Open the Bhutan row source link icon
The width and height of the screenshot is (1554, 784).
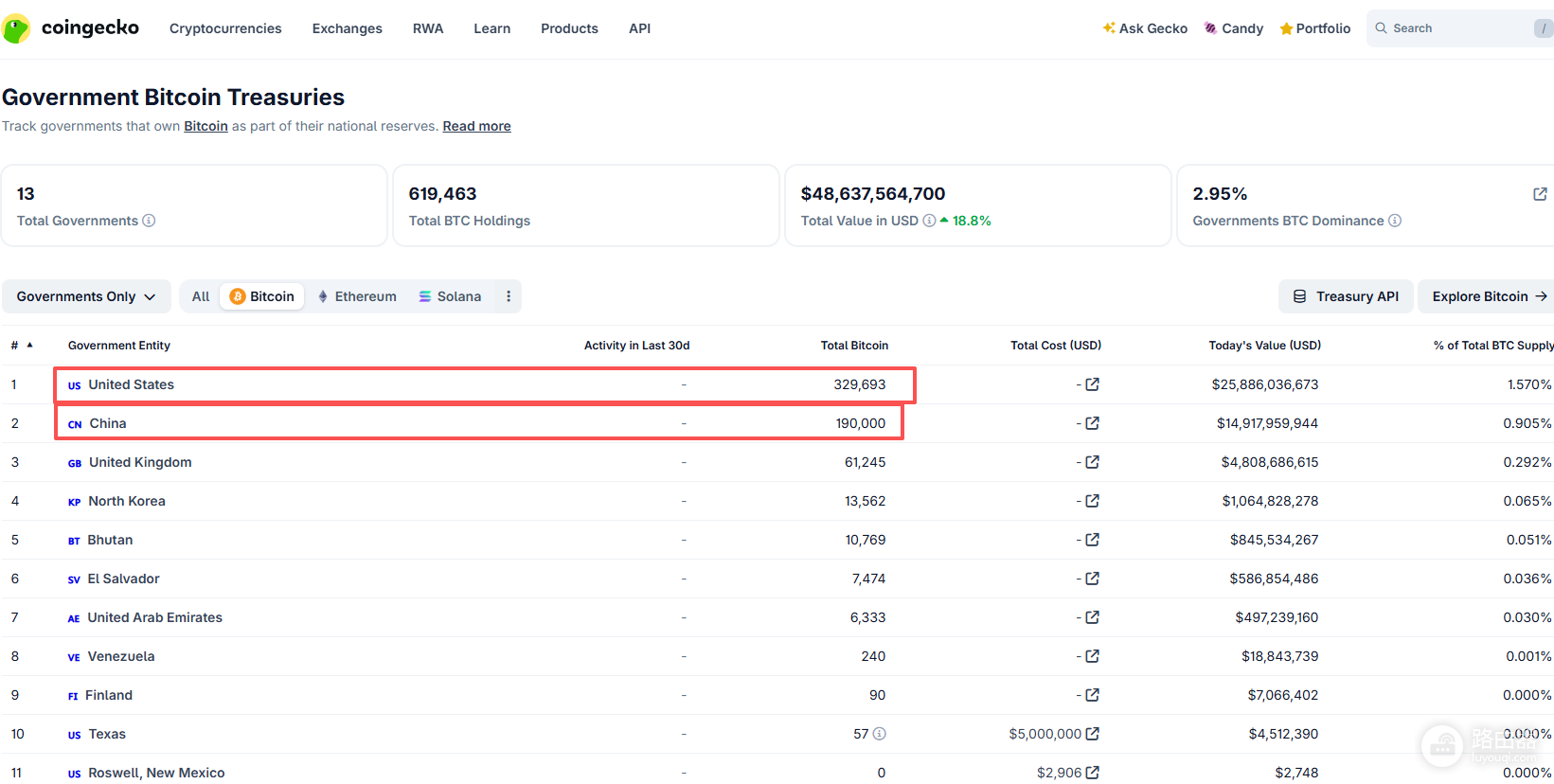point(1092,540)
